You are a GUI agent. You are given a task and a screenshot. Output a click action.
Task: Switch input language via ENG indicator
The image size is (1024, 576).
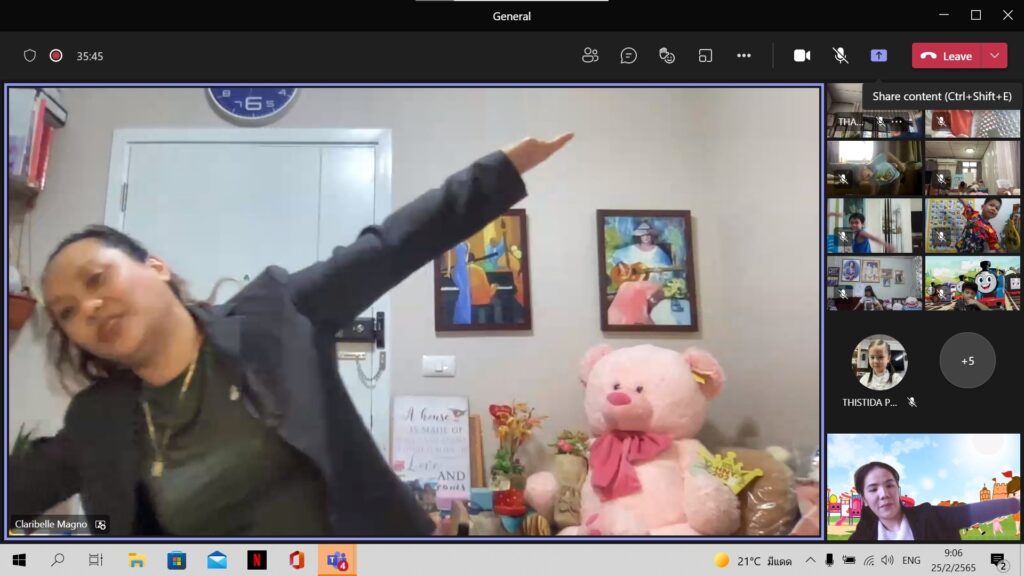tap(911, 560)
